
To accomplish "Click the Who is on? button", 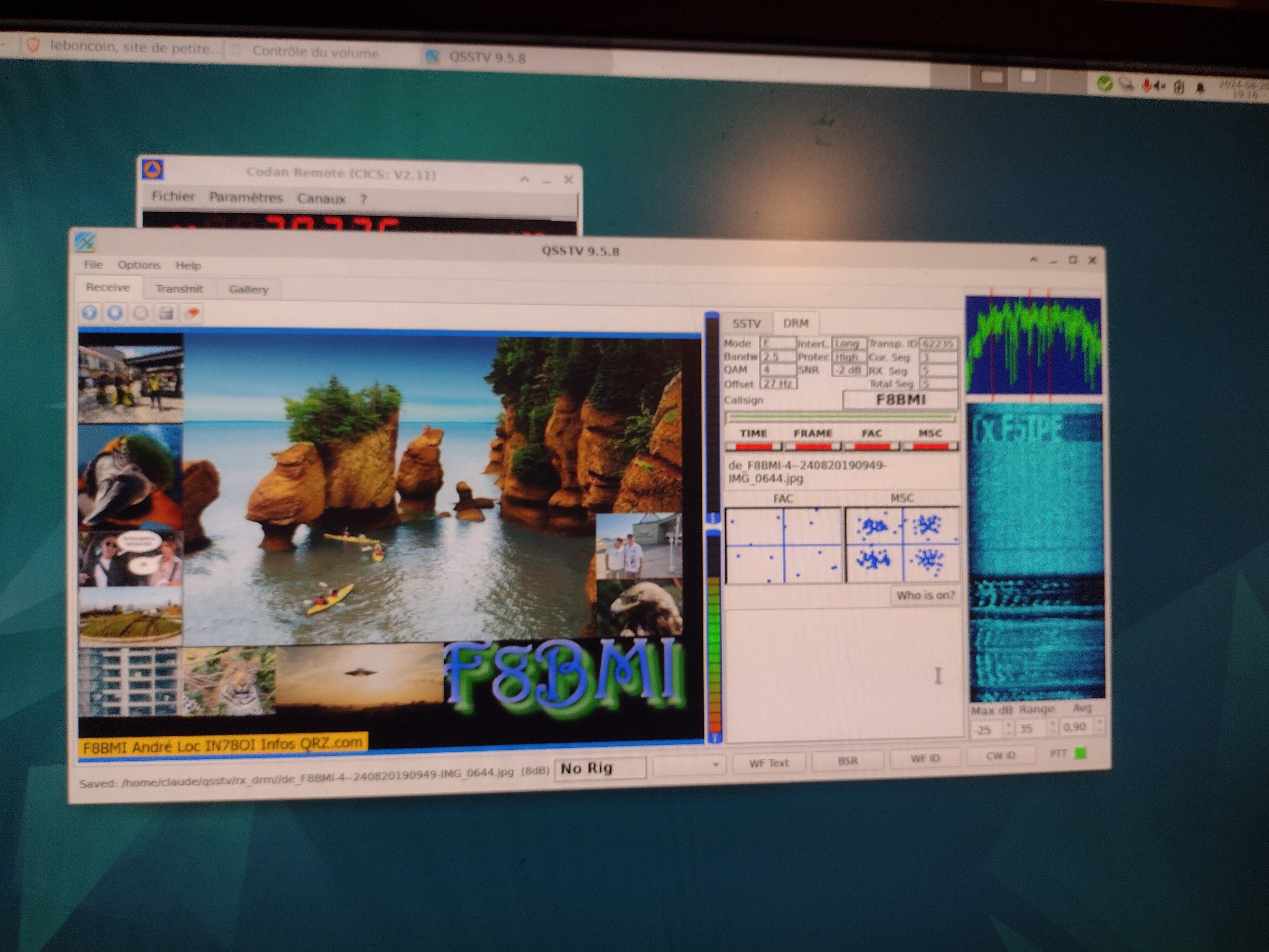I will [925, 595].
